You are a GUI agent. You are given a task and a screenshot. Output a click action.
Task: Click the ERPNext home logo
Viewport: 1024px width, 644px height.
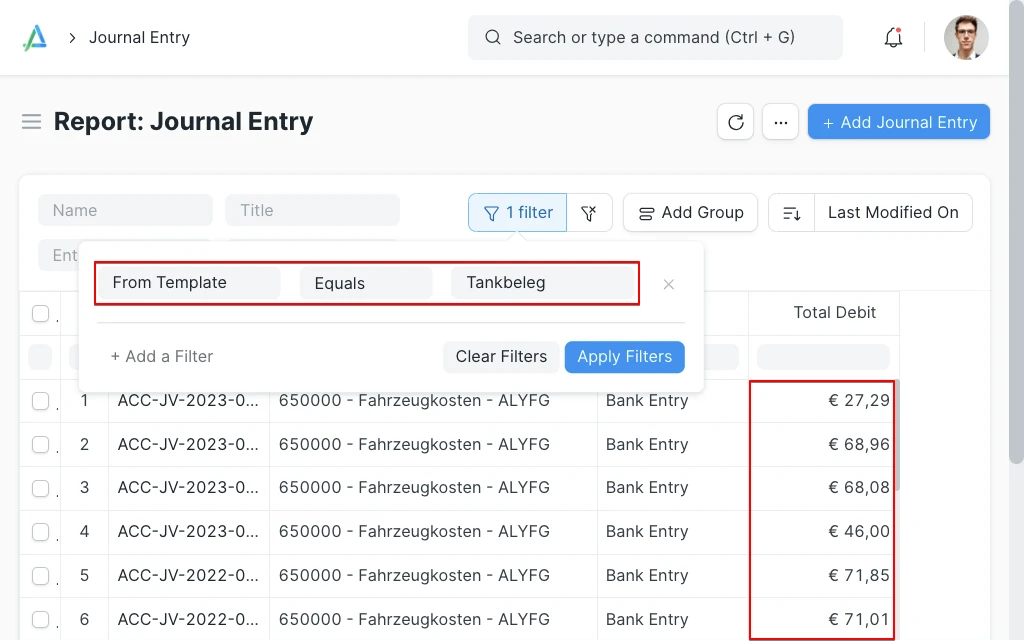35,38
